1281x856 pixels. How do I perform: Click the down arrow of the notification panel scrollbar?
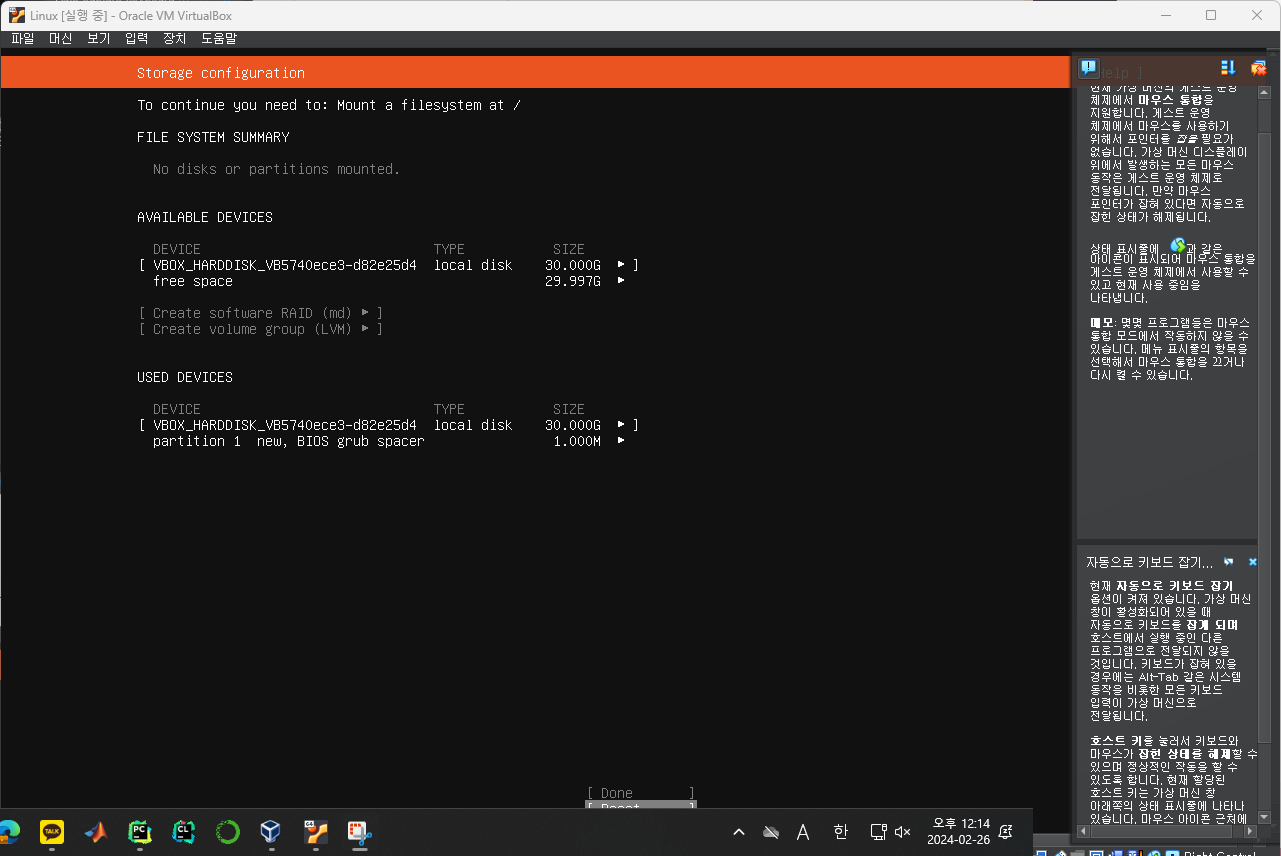click(x=1263, y=818)
